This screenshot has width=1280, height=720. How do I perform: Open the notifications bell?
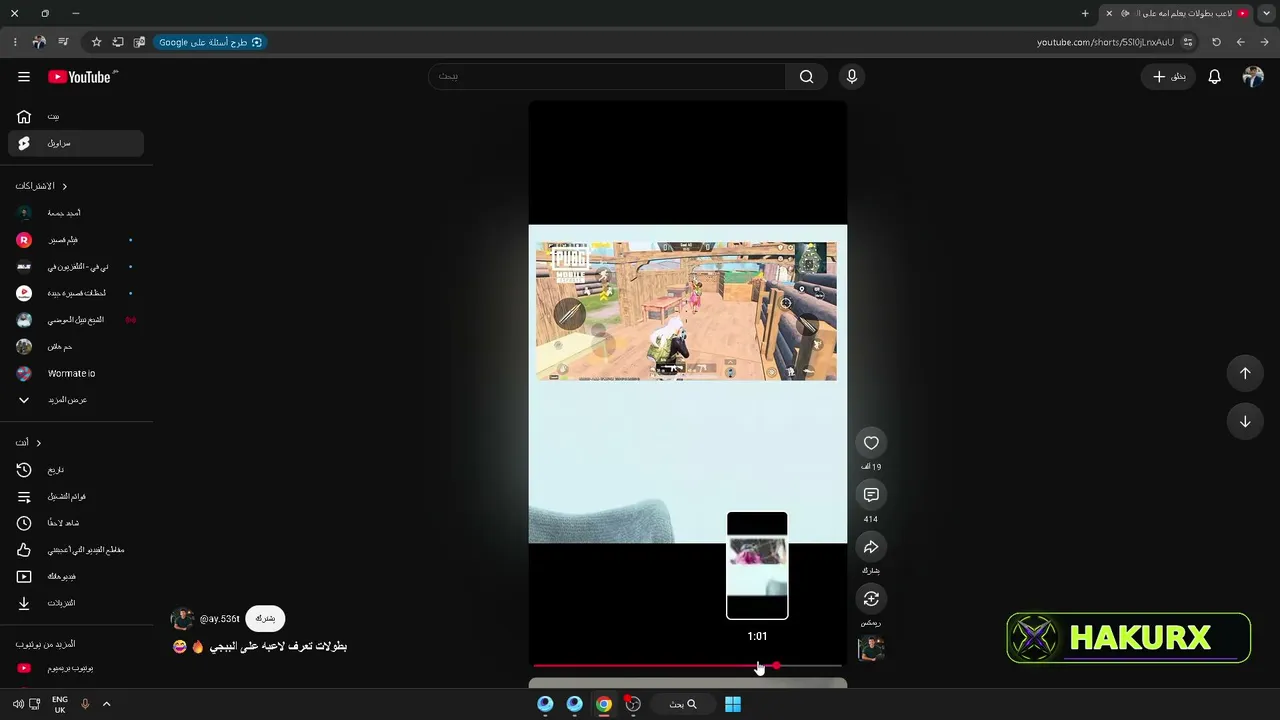[x=1214, y=77]
